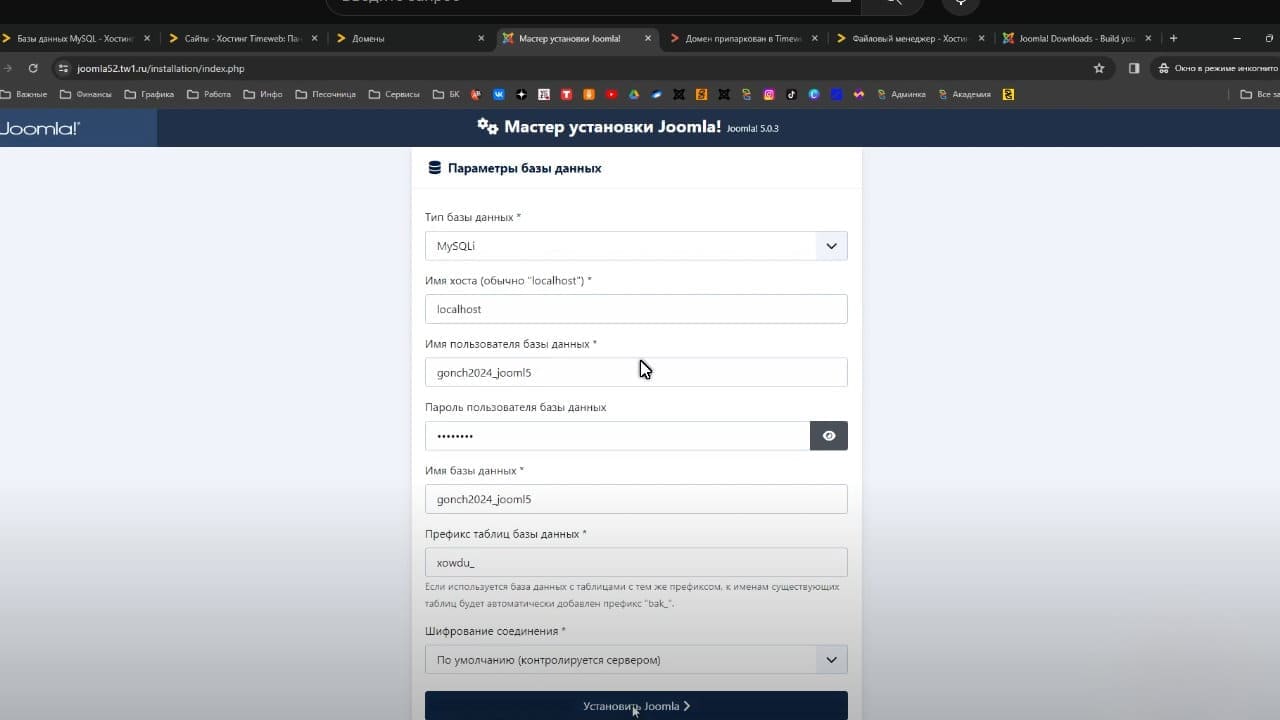Switch to the Базы данных MySQL tab
The width and height of the screenshot is (1280, 720).
75,38
